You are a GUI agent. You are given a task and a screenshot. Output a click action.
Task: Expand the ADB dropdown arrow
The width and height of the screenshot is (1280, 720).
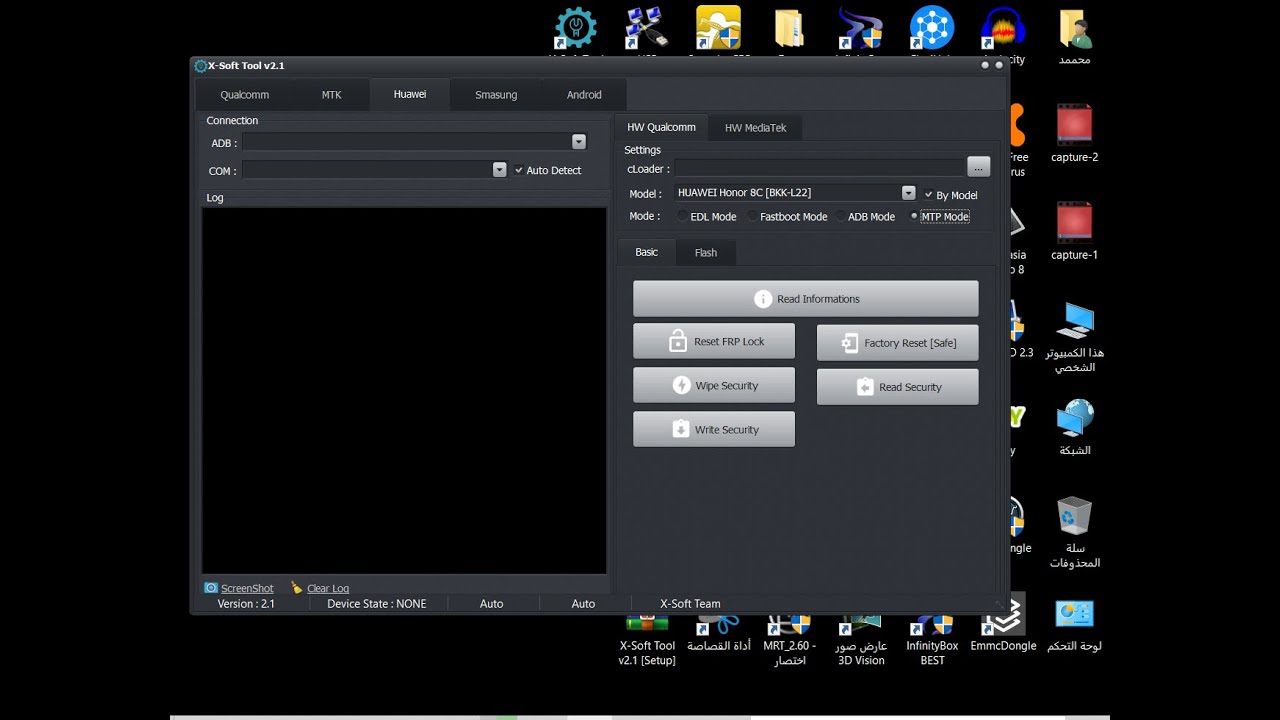click(x=579, y=142)
